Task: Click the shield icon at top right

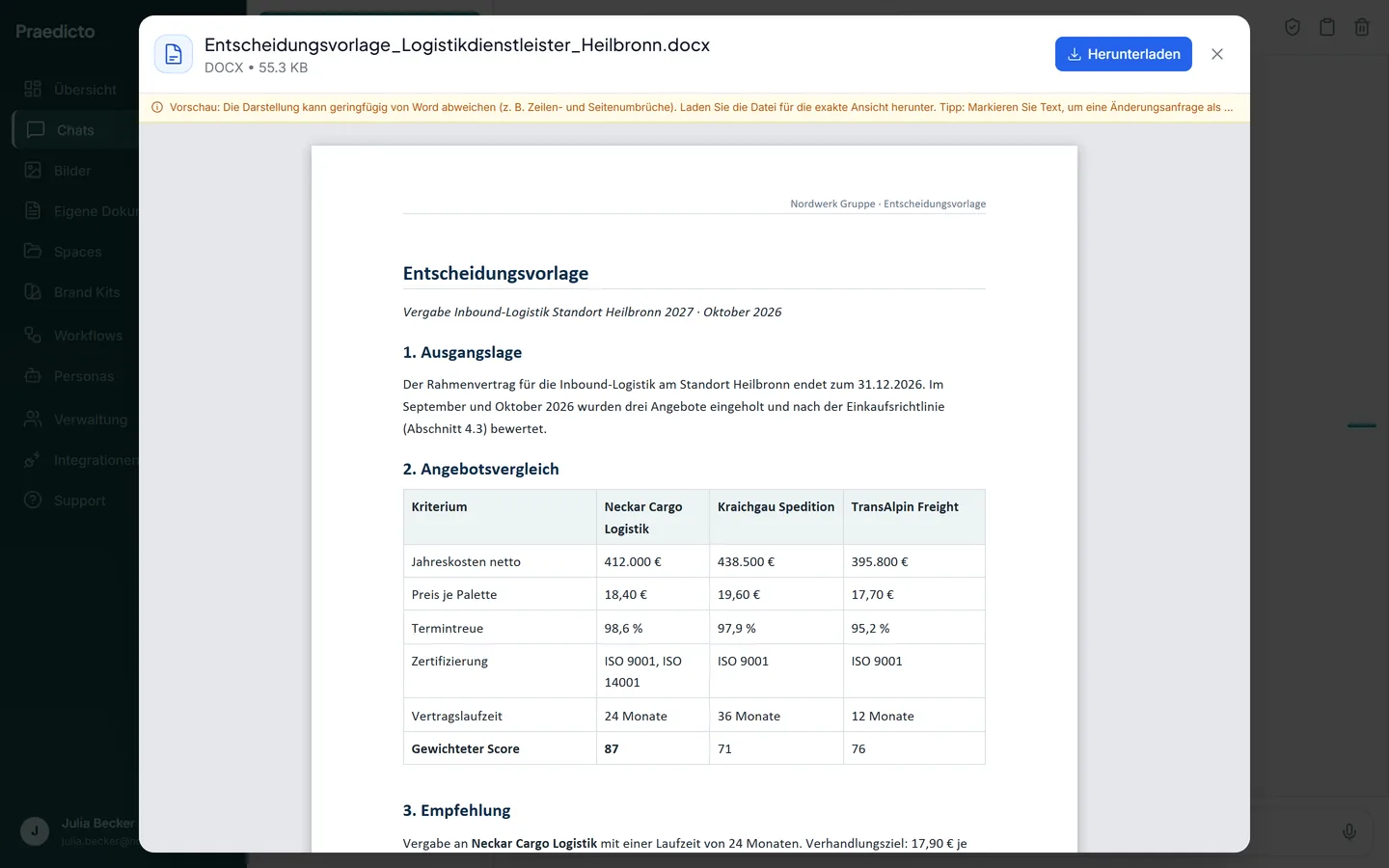Action: pyautogui.click(x=1293, y=27)
